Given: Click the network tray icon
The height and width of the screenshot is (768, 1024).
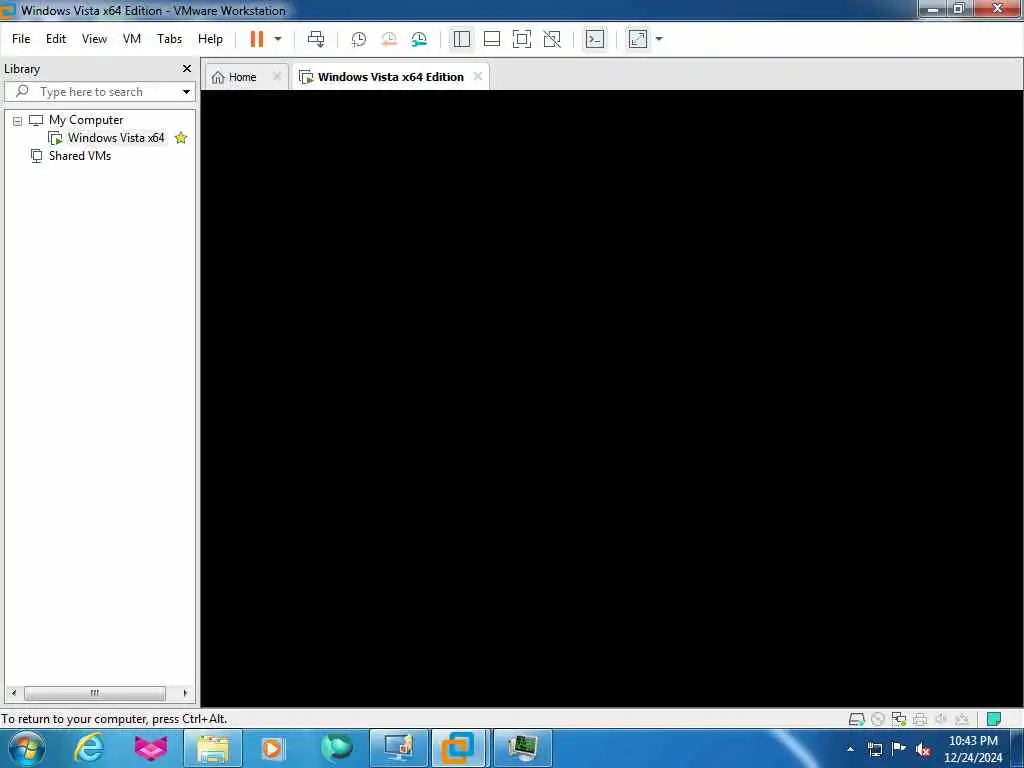Looking at the screenshot, I should (x=874, y=749).
